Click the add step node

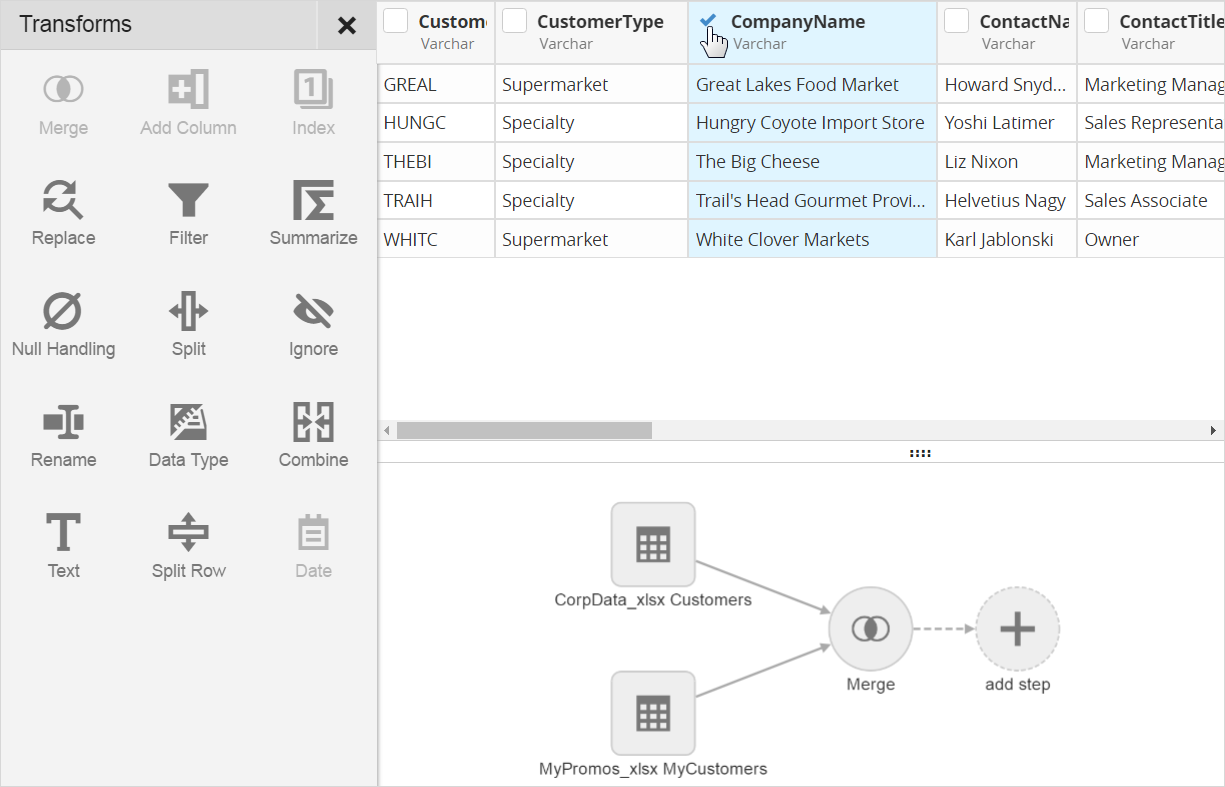(1017, 629)
